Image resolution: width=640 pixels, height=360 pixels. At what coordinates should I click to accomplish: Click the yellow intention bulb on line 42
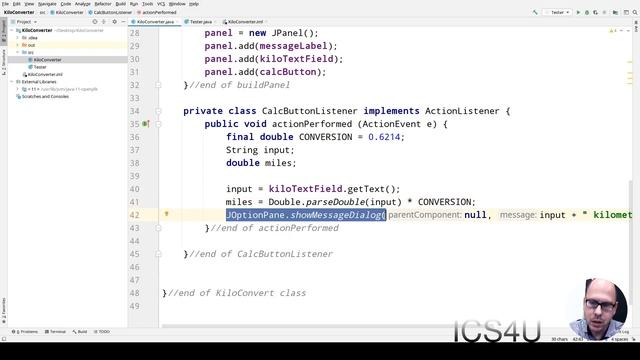pos(167,213)
